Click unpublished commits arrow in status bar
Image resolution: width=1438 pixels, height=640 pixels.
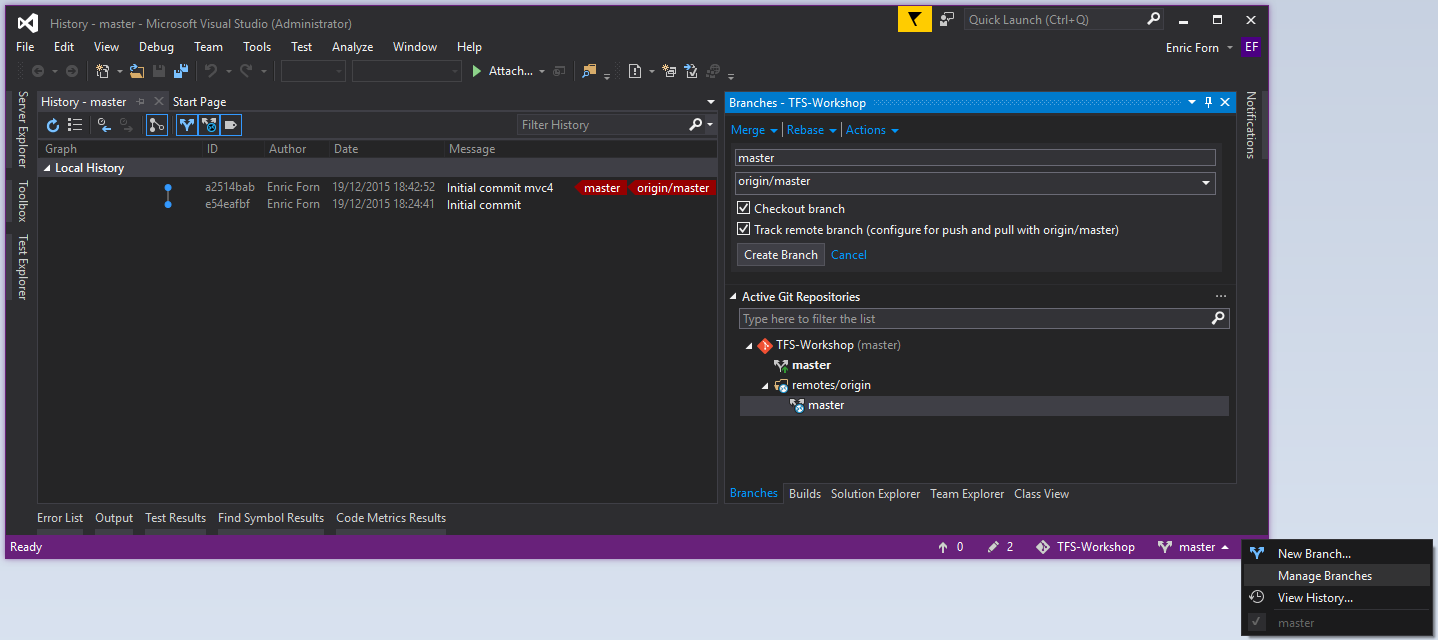point(942,547)
